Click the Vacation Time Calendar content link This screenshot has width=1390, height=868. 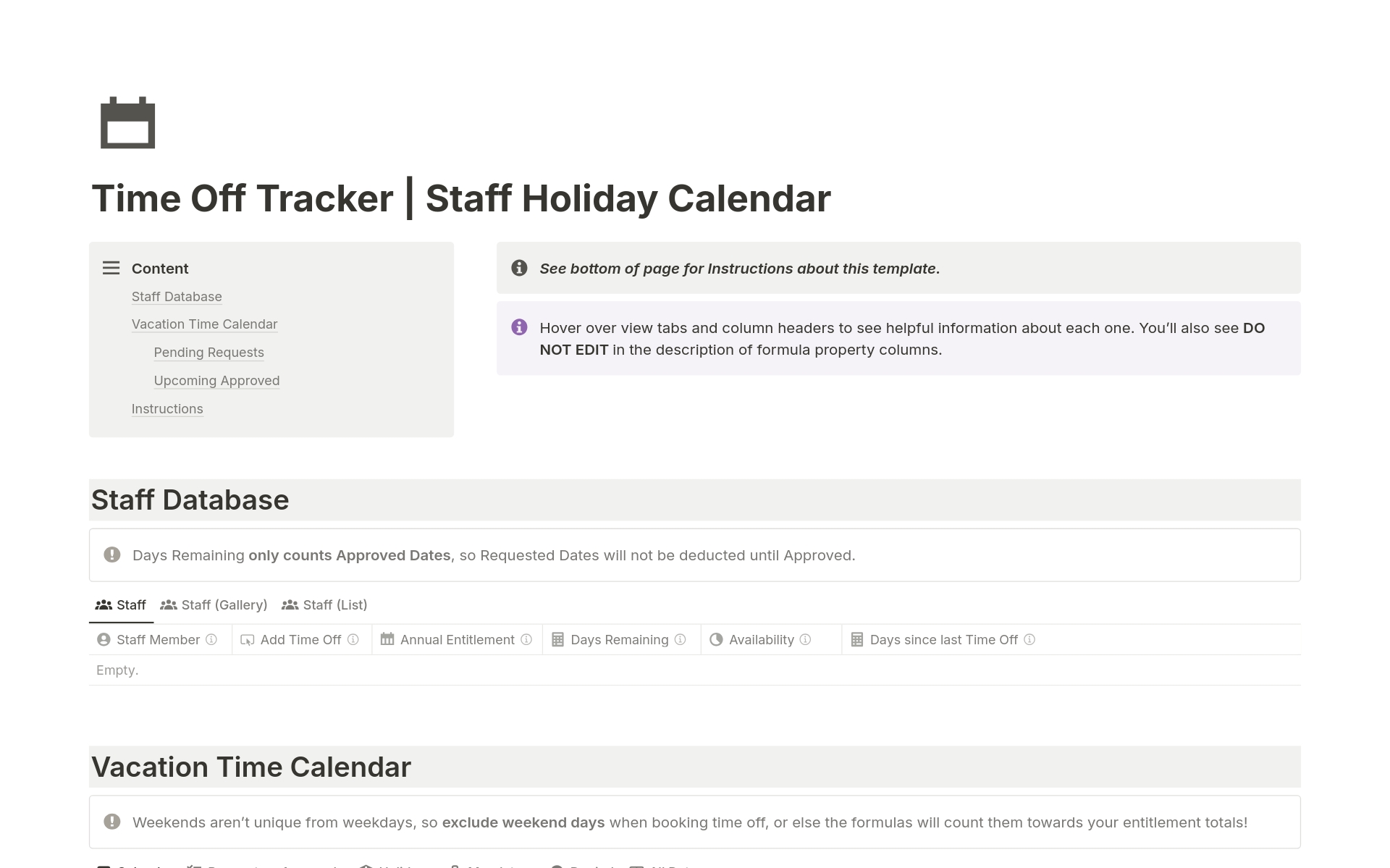pos(205,324)
